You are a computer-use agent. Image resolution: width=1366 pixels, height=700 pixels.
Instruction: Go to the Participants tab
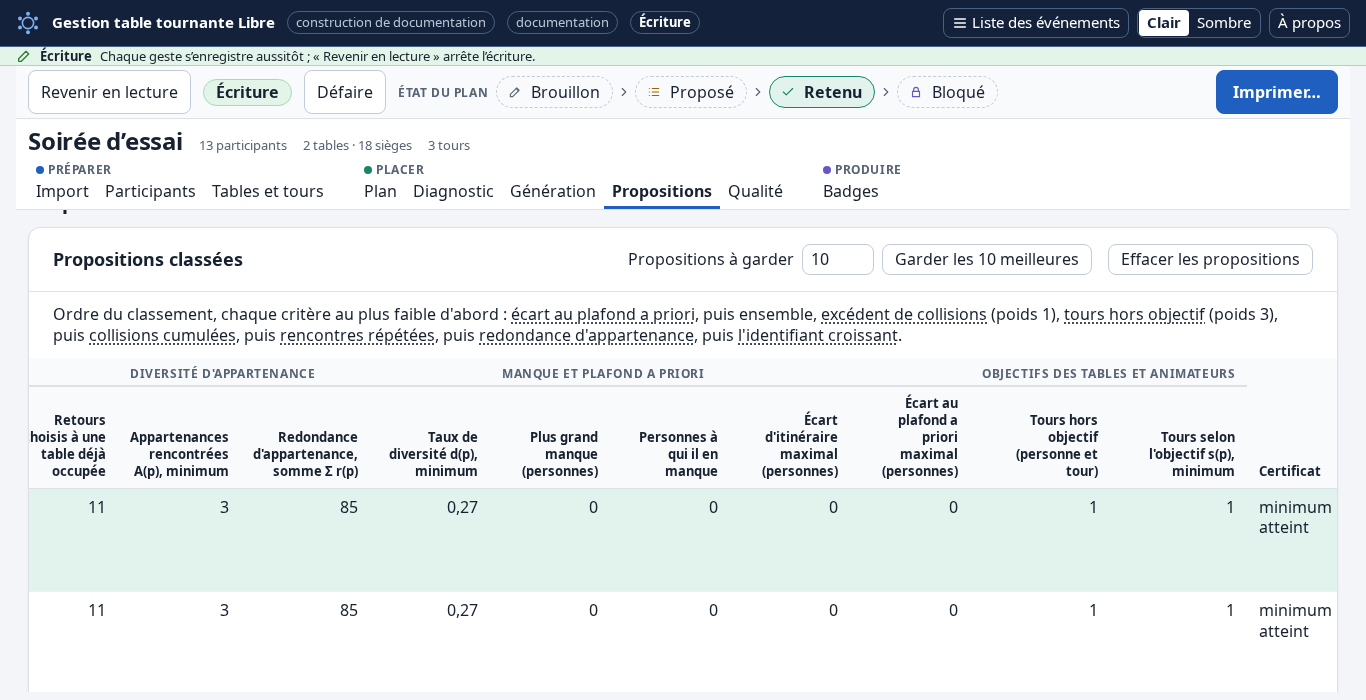tap(150, 191)
